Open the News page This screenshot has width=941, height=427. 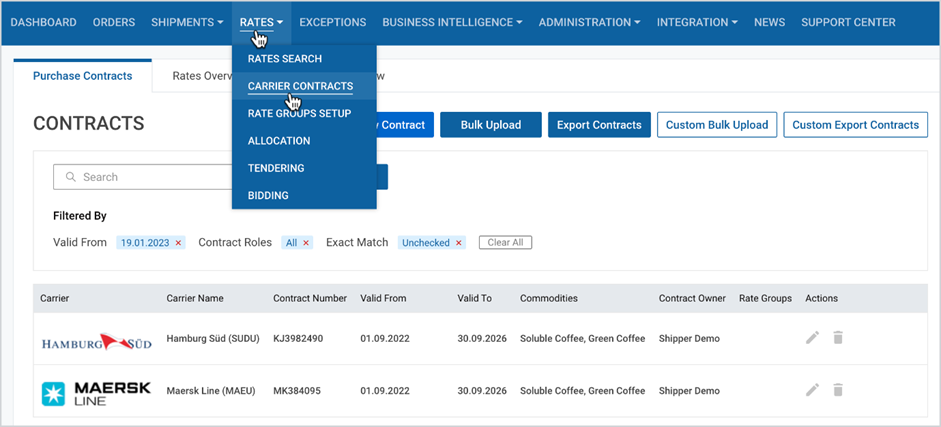pos(769,22)
